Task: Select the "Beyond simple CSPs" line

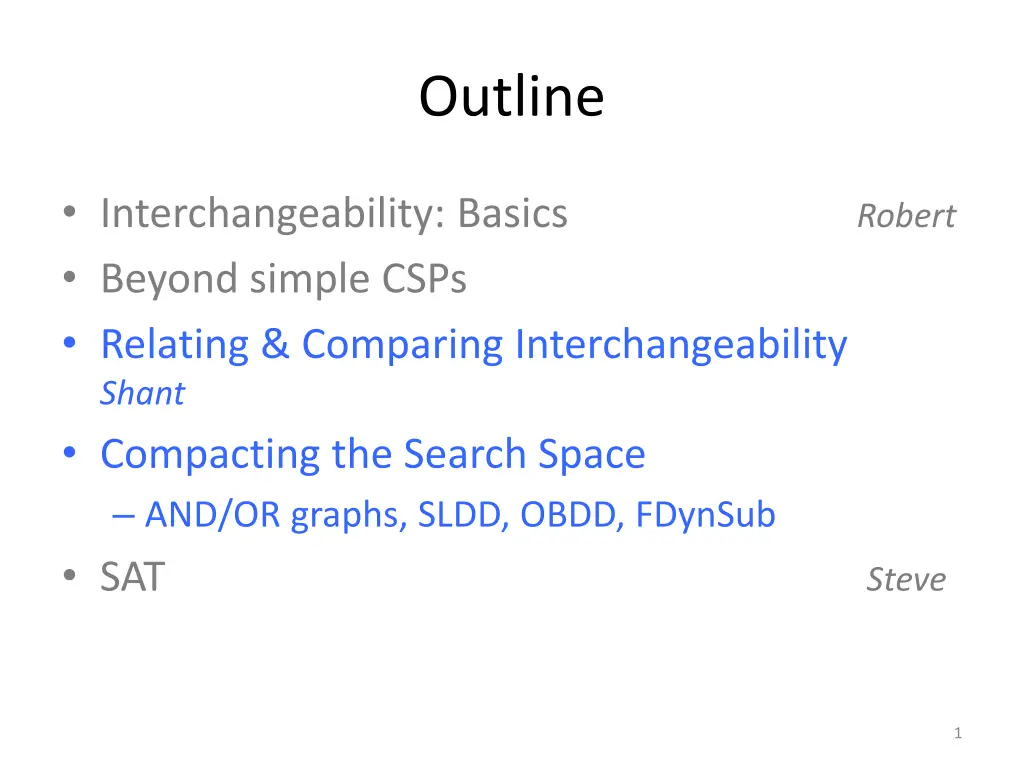Action: pos(283,280)
